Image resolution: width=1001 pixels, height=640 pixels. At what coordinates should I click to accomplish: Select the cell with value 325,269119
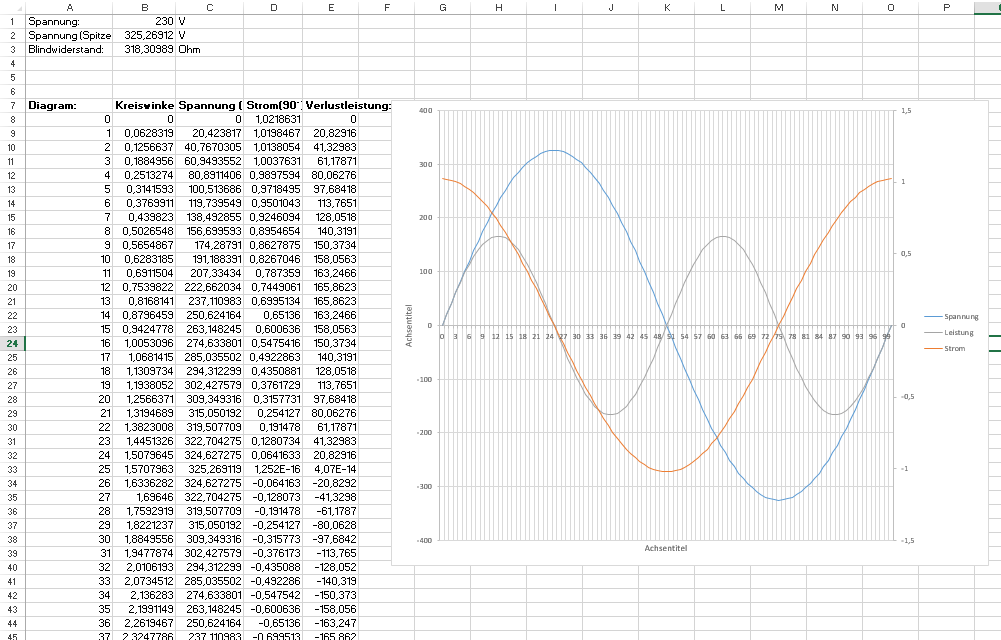click(209, 469)
